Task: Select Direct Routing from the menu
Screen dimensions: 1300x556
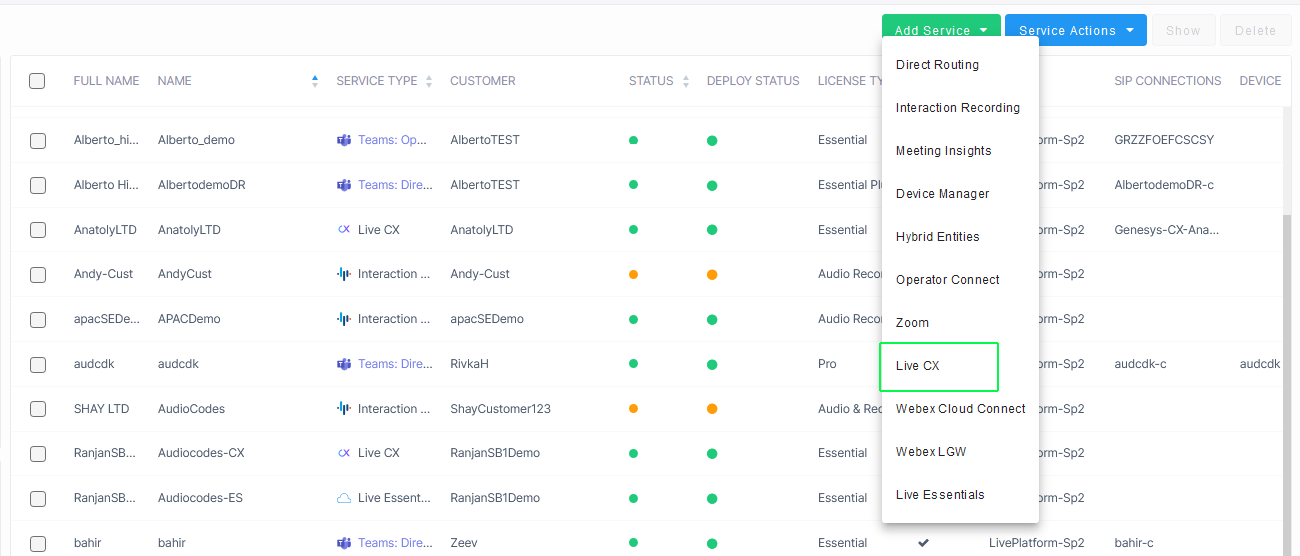Action: click(x=937, y=65)
